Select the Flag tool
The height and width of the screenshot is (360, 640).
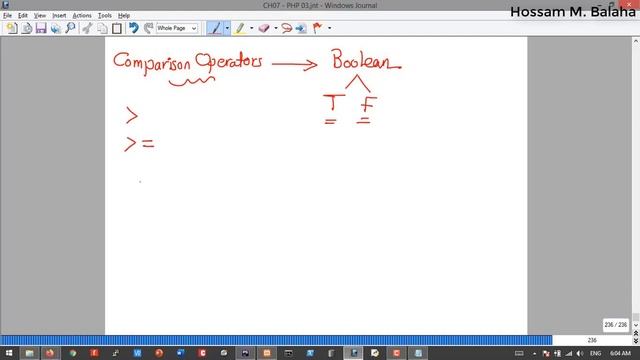317,28
